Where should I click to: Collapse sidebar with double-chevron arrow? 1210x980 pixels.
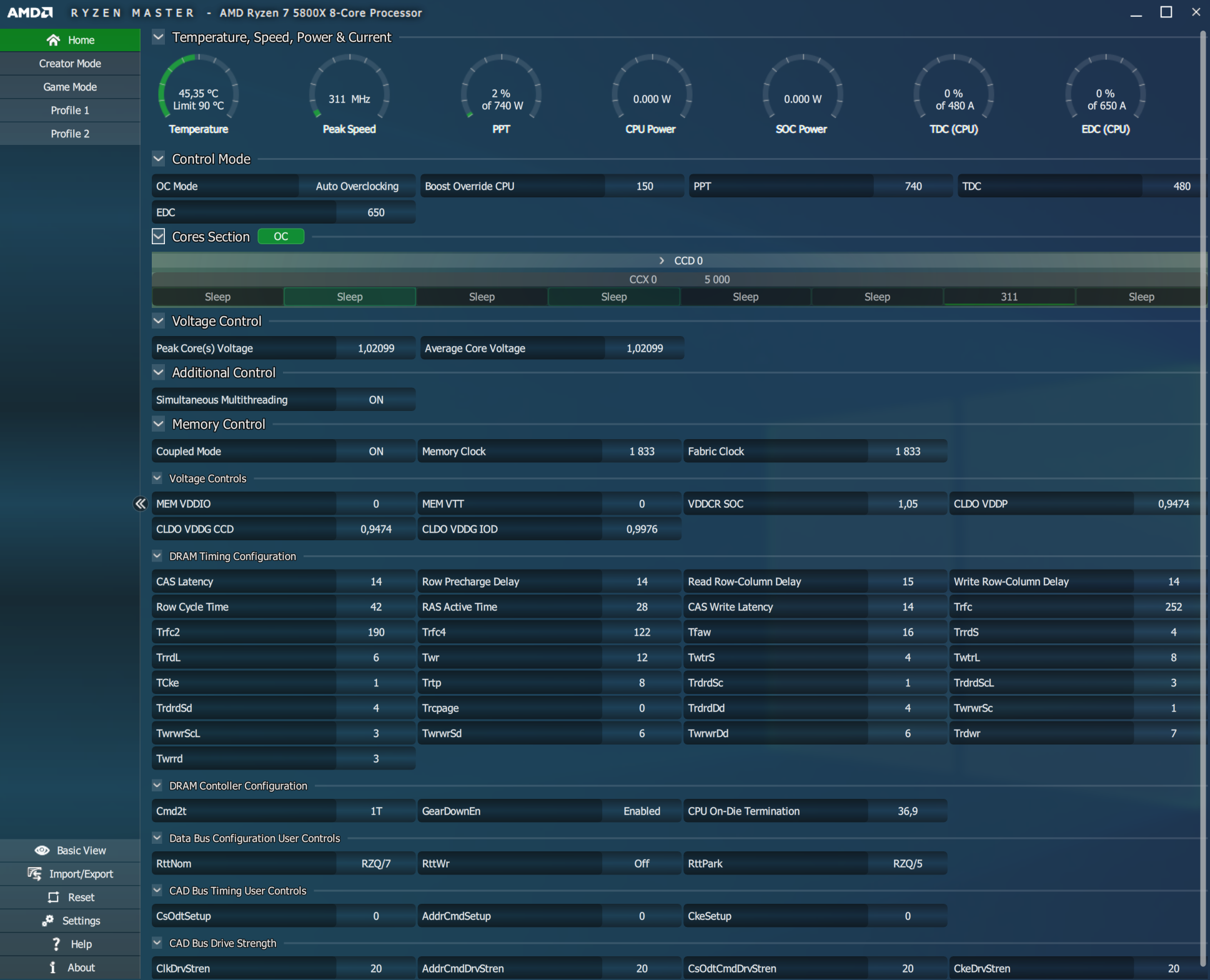(x=141, y=503)
